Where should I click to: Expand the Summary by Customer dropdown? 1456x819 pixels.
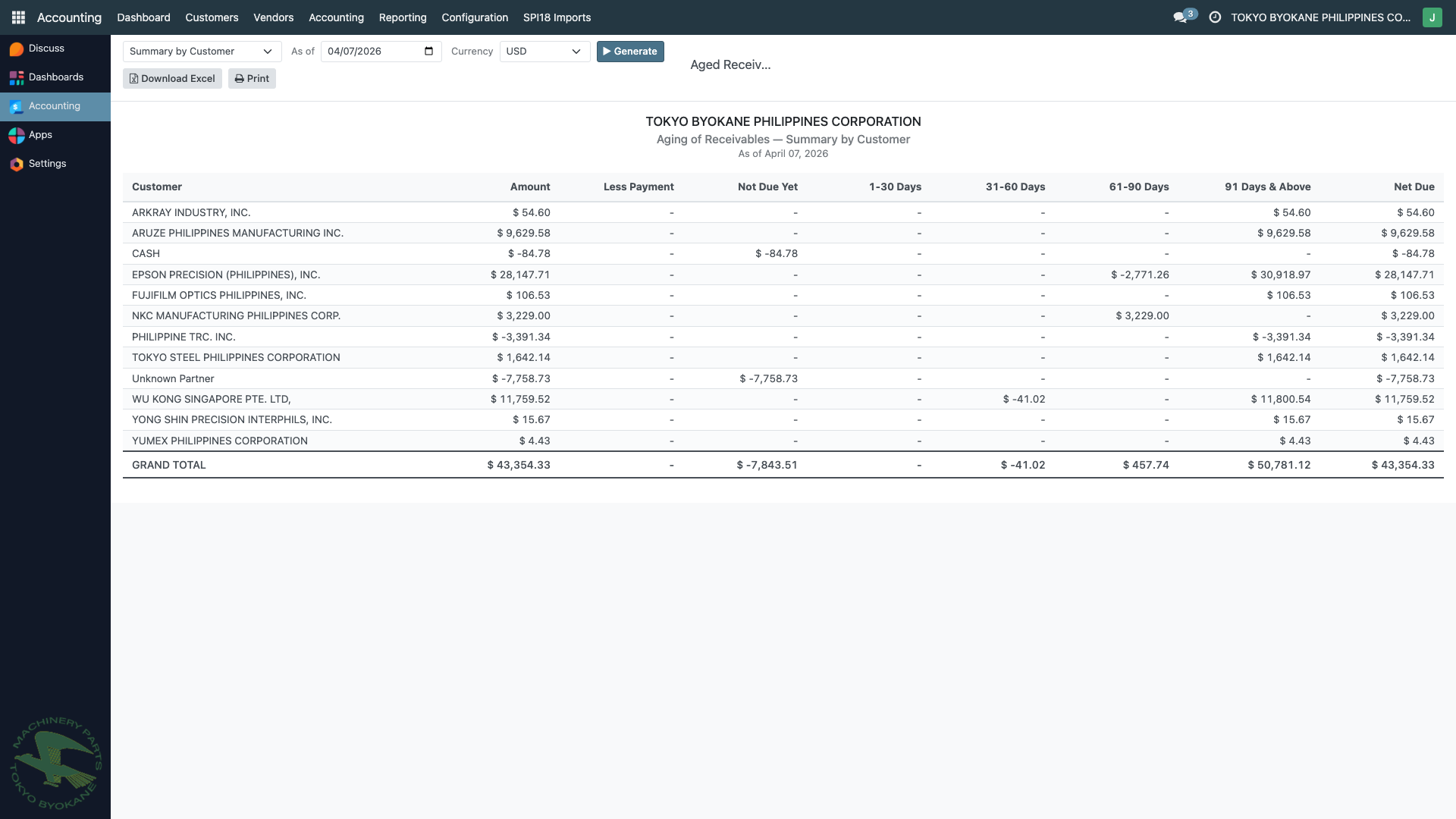click(x=202, y=51)
